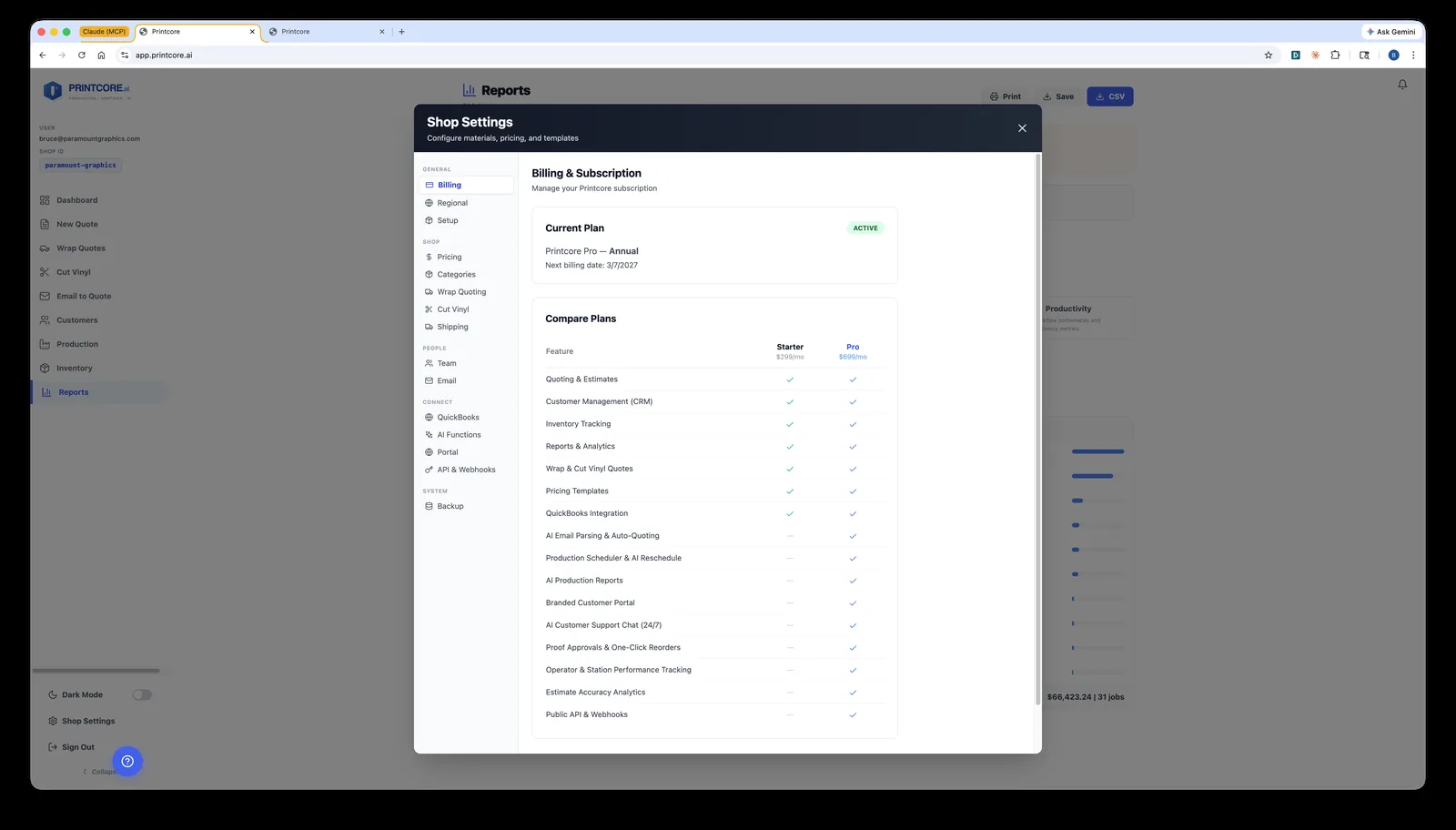Viewport: 1456px width, 830px height.
Task: Go back in the browser
Action: pyautogui.click(x=43, y=56)
